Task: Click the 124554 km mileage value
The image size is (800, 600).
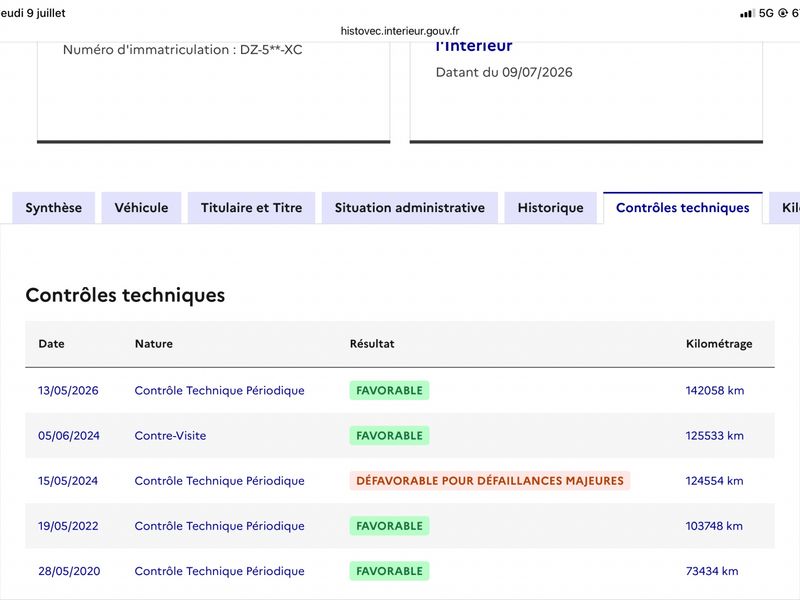Action: click(x=714, y=481)
